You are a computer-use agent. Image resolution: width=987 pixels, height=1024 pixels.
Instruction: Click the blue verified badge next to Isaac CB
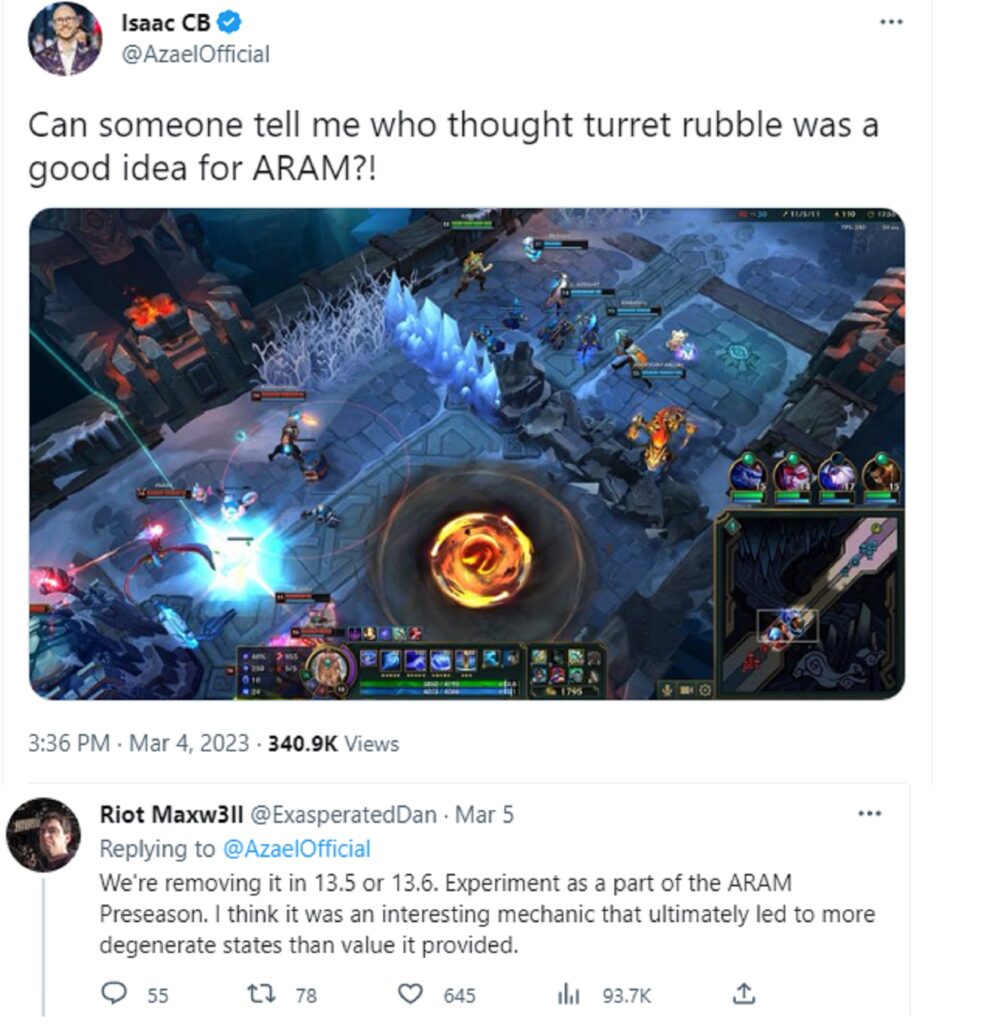[x=229, y=23]
